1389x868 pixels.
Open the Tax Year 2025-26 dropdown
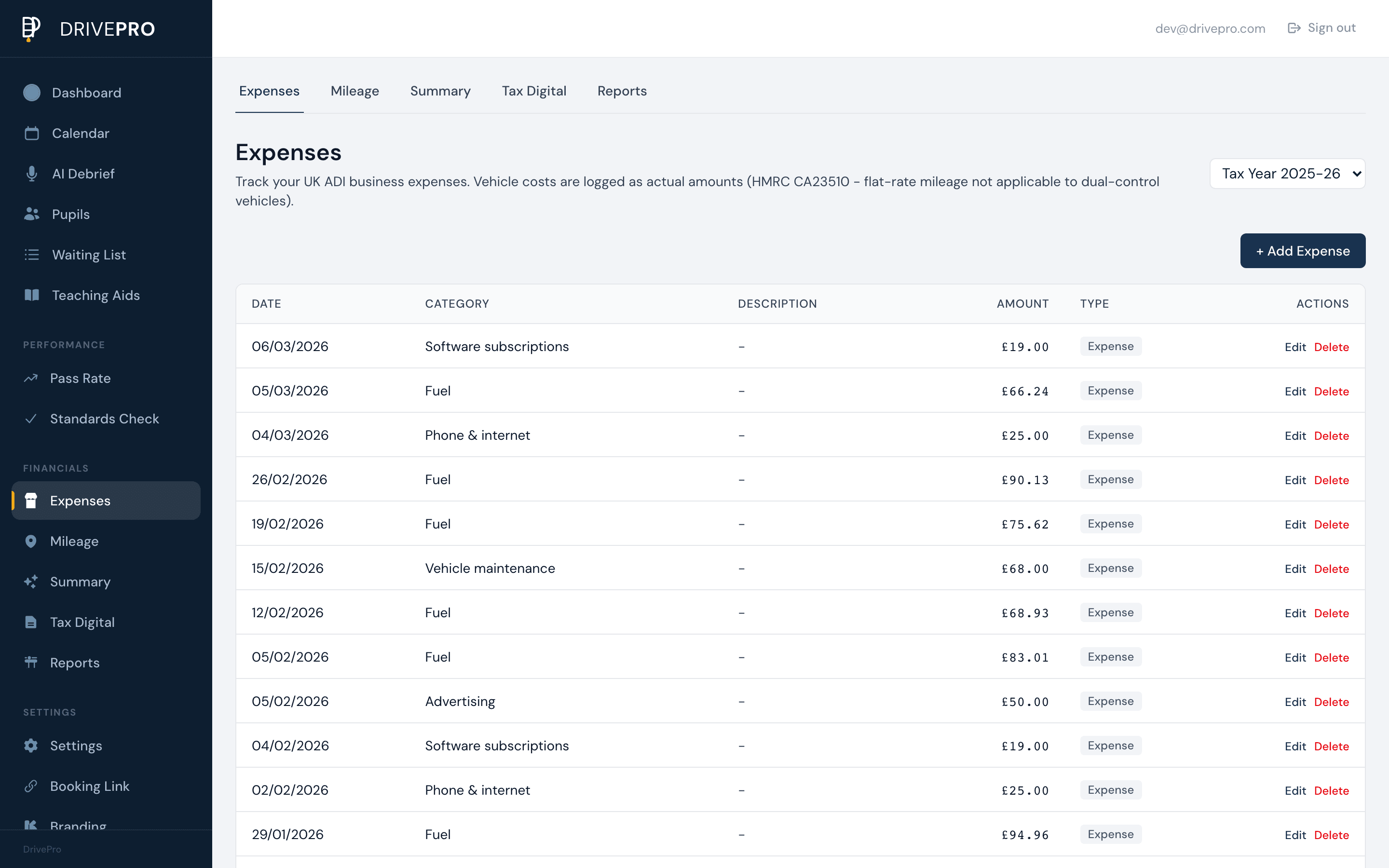1287,173
